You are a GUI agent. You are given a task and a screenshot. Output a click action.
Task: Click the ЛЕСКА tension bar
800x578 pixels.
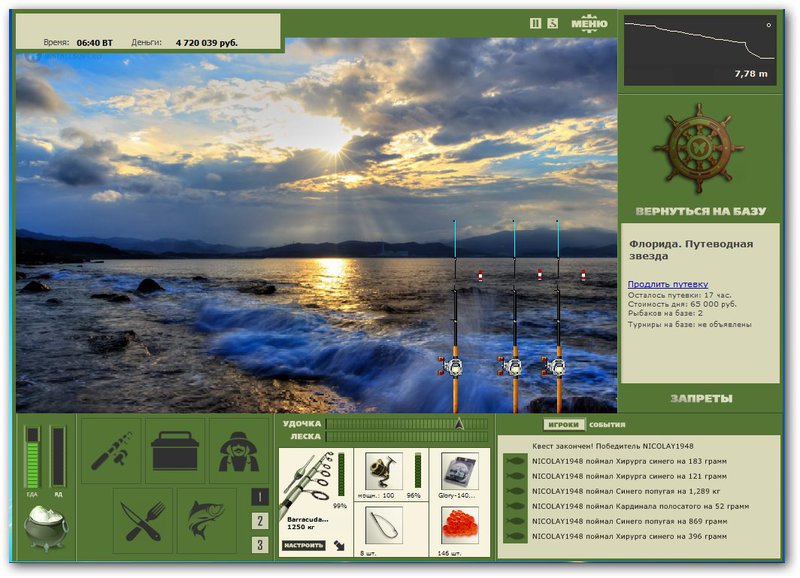pos(407,436)
